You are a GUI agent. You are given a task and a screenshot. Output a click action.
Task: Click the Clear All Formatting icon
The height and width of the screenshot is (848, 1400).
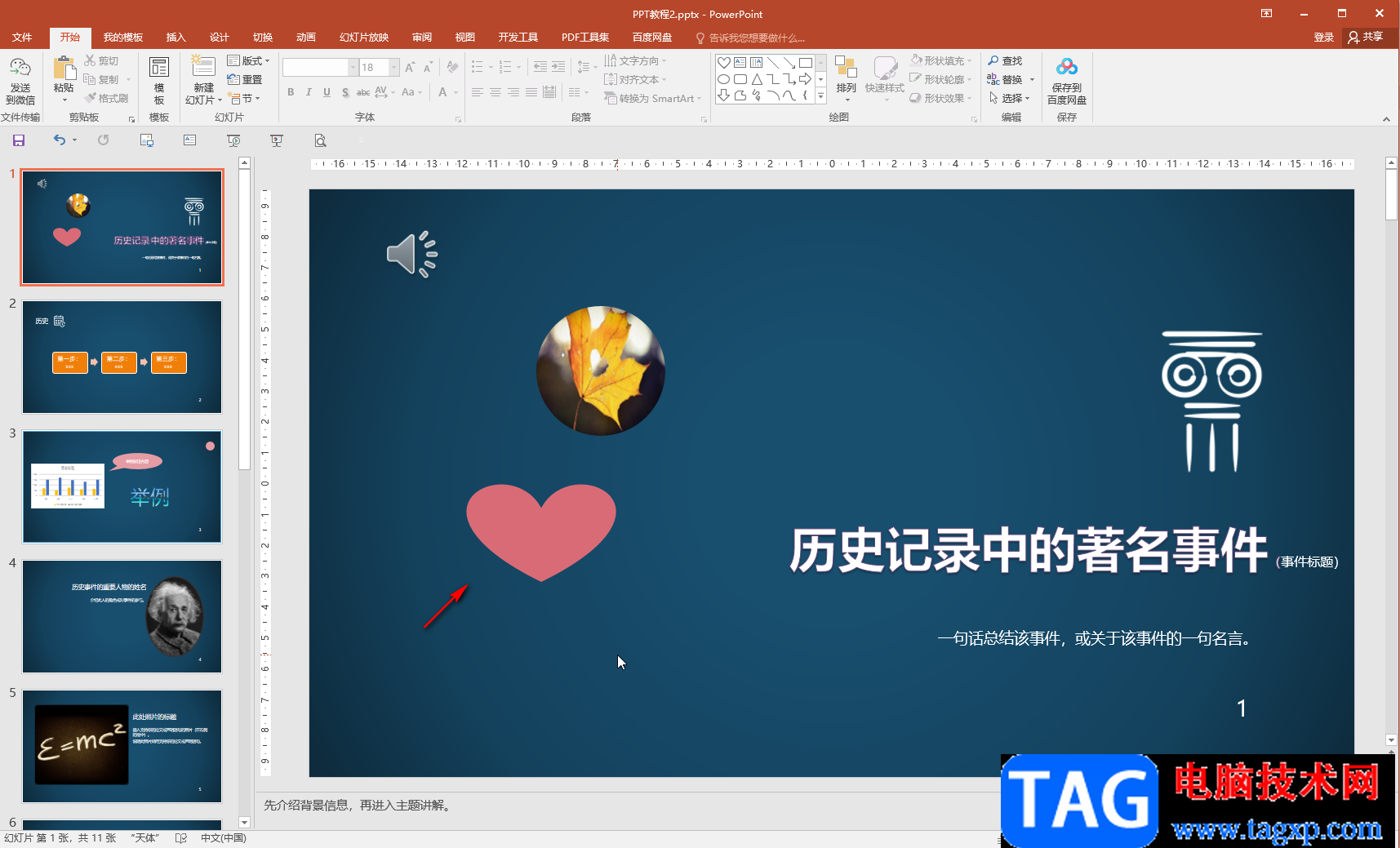click(x=453, y=68)
